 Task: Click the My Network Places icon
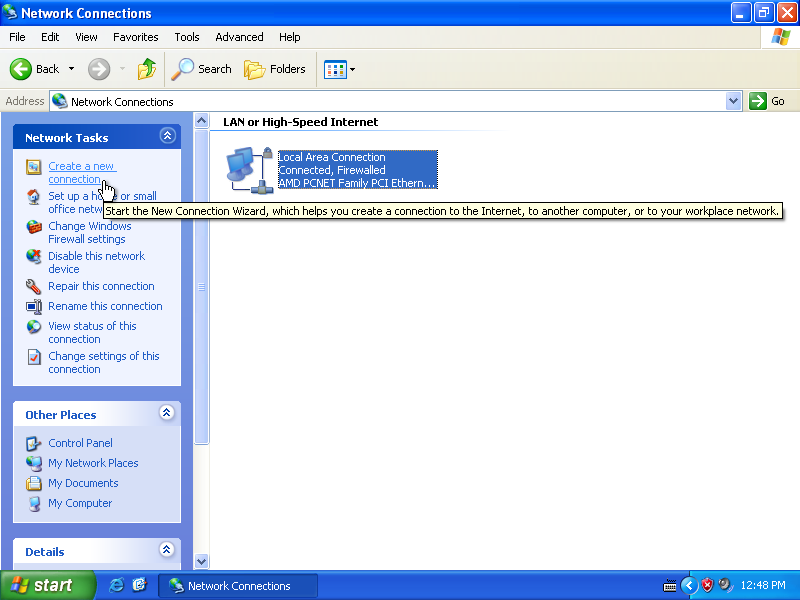pyautogui.click(x=34, y=463)
